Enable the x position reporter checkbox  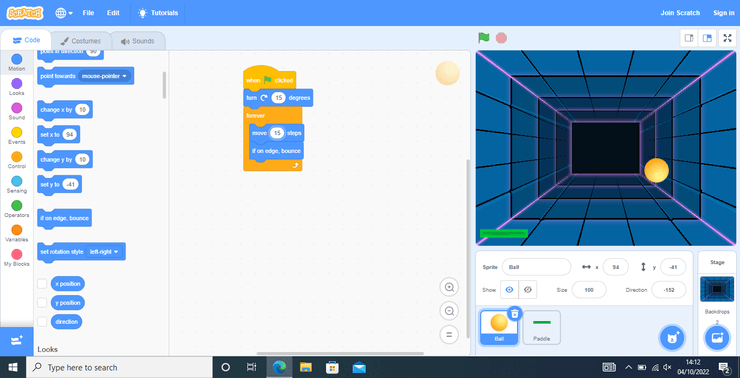[42, 284]
